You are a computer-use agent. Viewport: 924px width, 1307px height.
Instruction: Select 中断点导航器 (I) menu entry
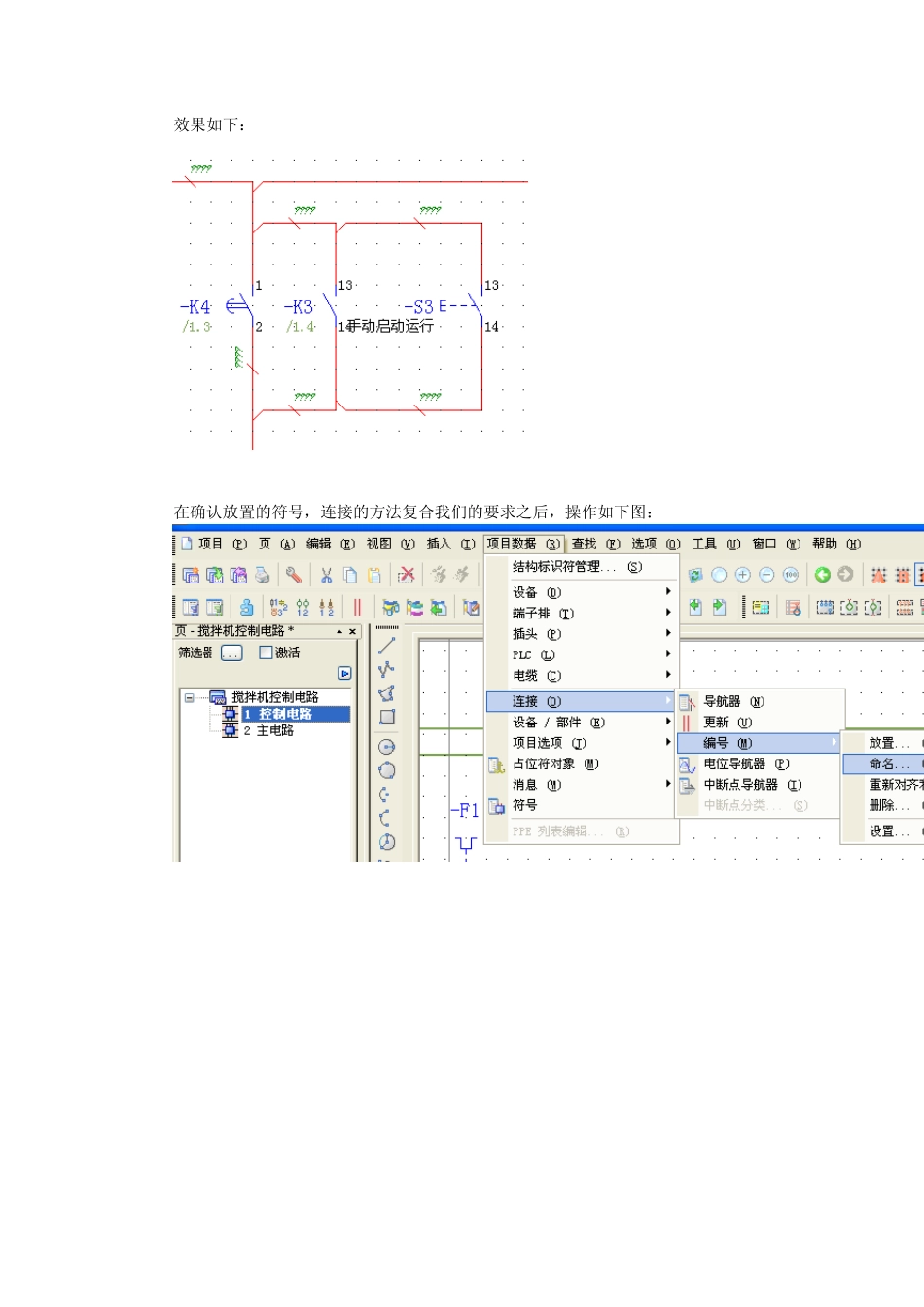click(761, 784)
